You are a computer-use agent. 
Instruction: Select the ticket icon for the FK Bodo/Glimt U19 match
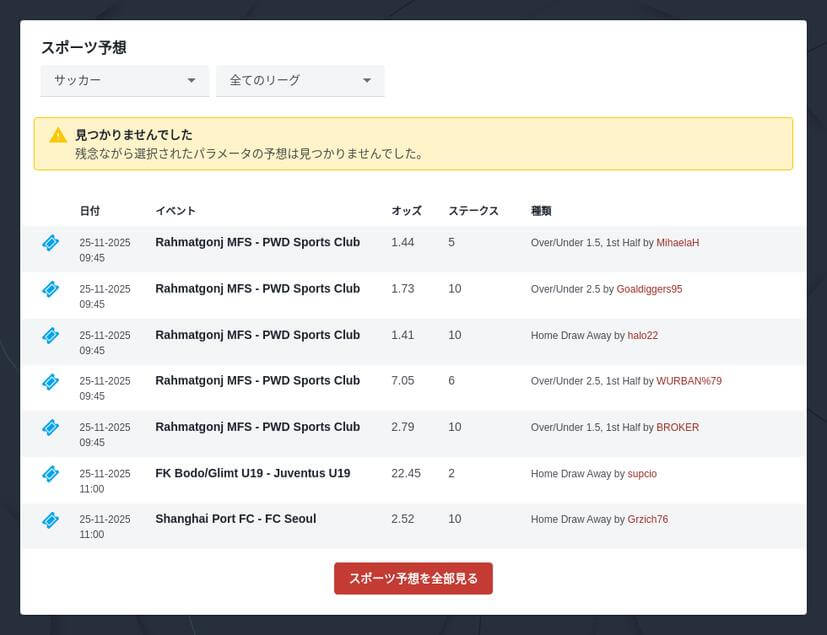[x=50, y=473]
